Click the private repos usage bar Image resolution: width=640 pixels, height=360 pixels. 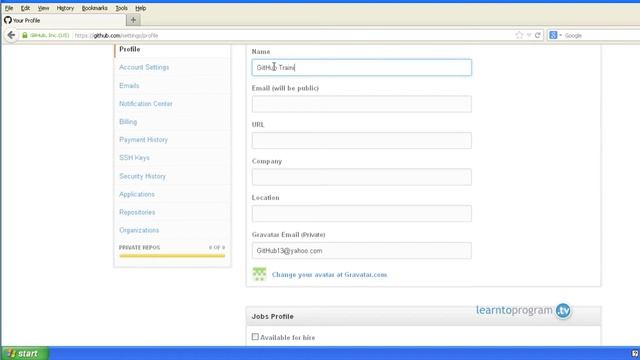(x=172, y=256)
